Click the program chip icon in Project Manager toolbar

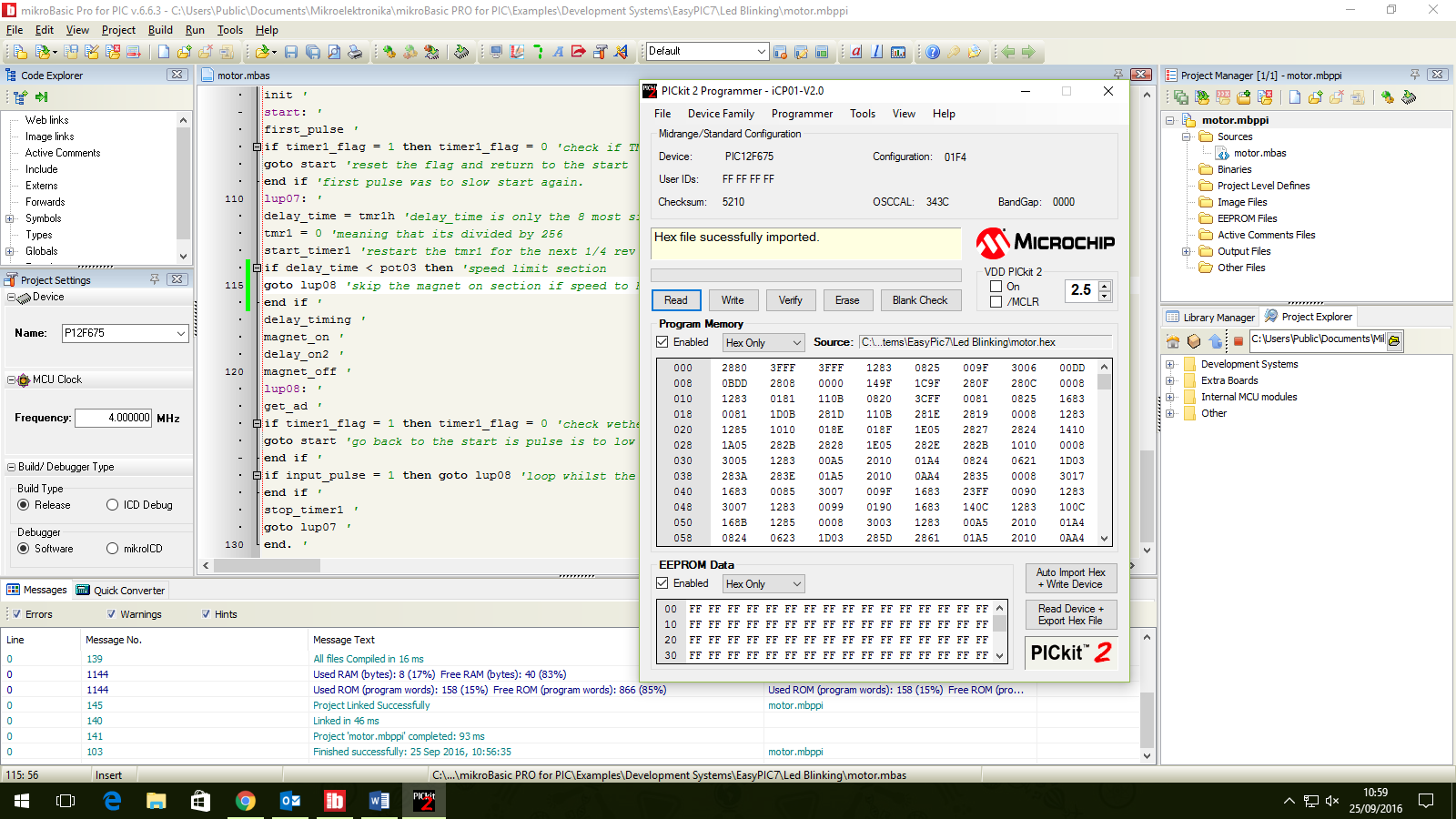tap(1409, 97)
